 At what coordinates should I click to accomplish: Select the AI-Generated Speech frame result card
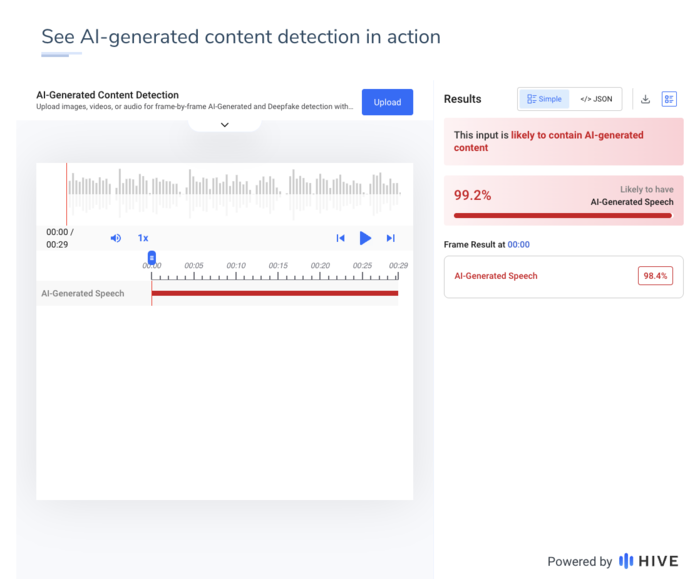[540, 276]
